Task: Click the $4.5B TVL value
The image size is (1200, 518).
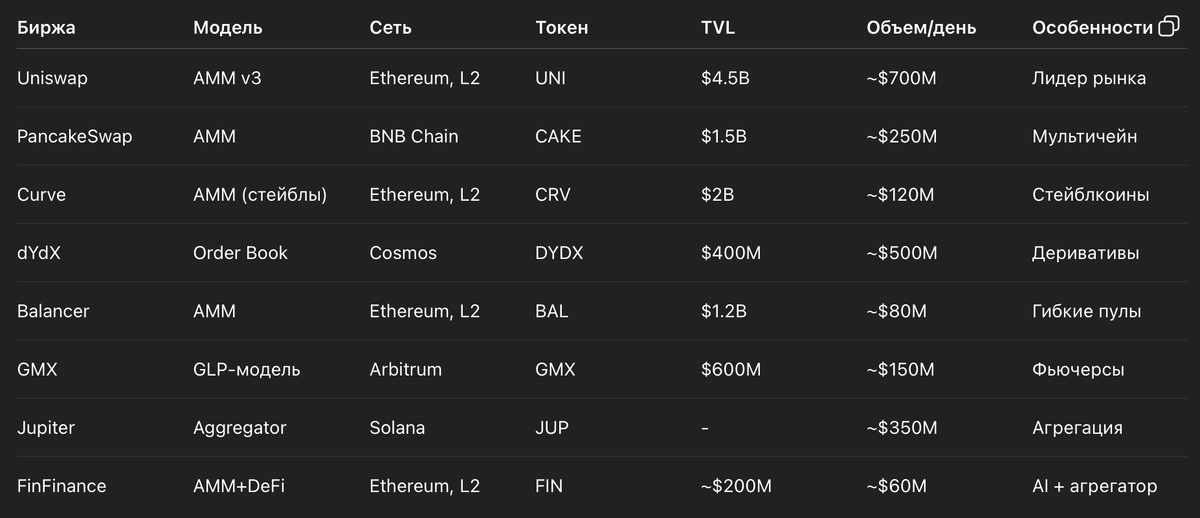Action: click(725, 78)
